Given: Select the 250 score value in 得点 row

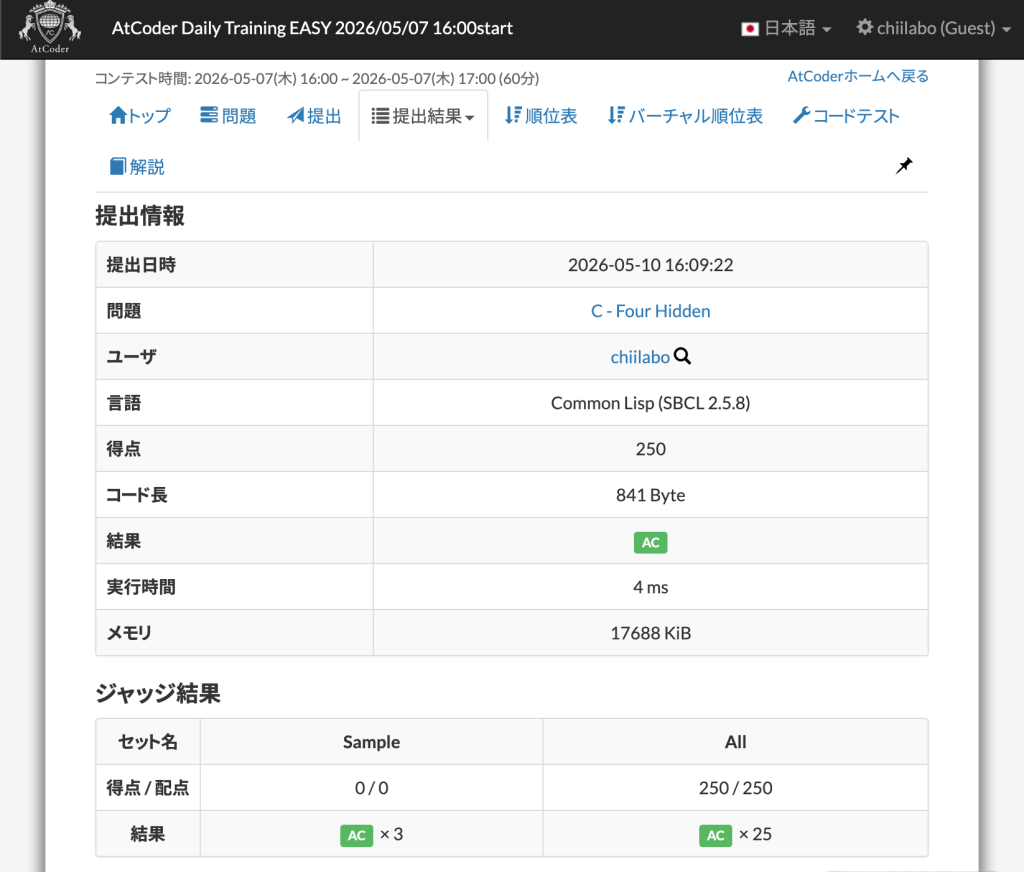Looking at the screenshot, I should (x=650, y=449).
